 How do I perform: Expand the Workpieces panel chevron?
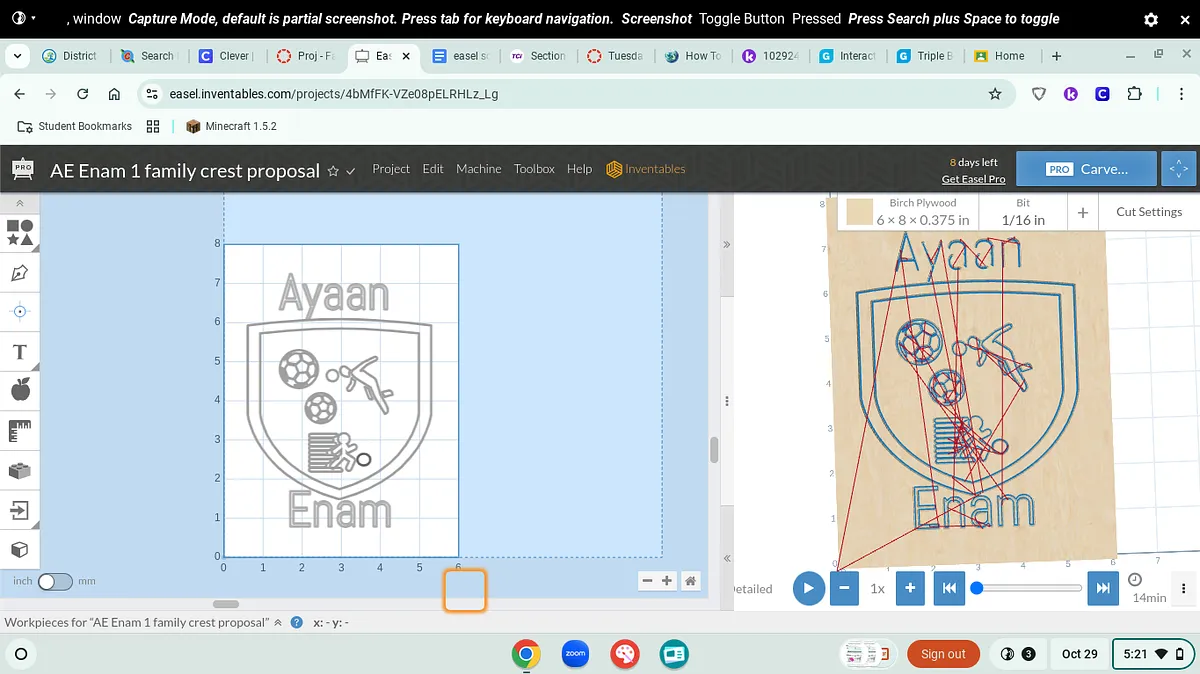point(278,622)
